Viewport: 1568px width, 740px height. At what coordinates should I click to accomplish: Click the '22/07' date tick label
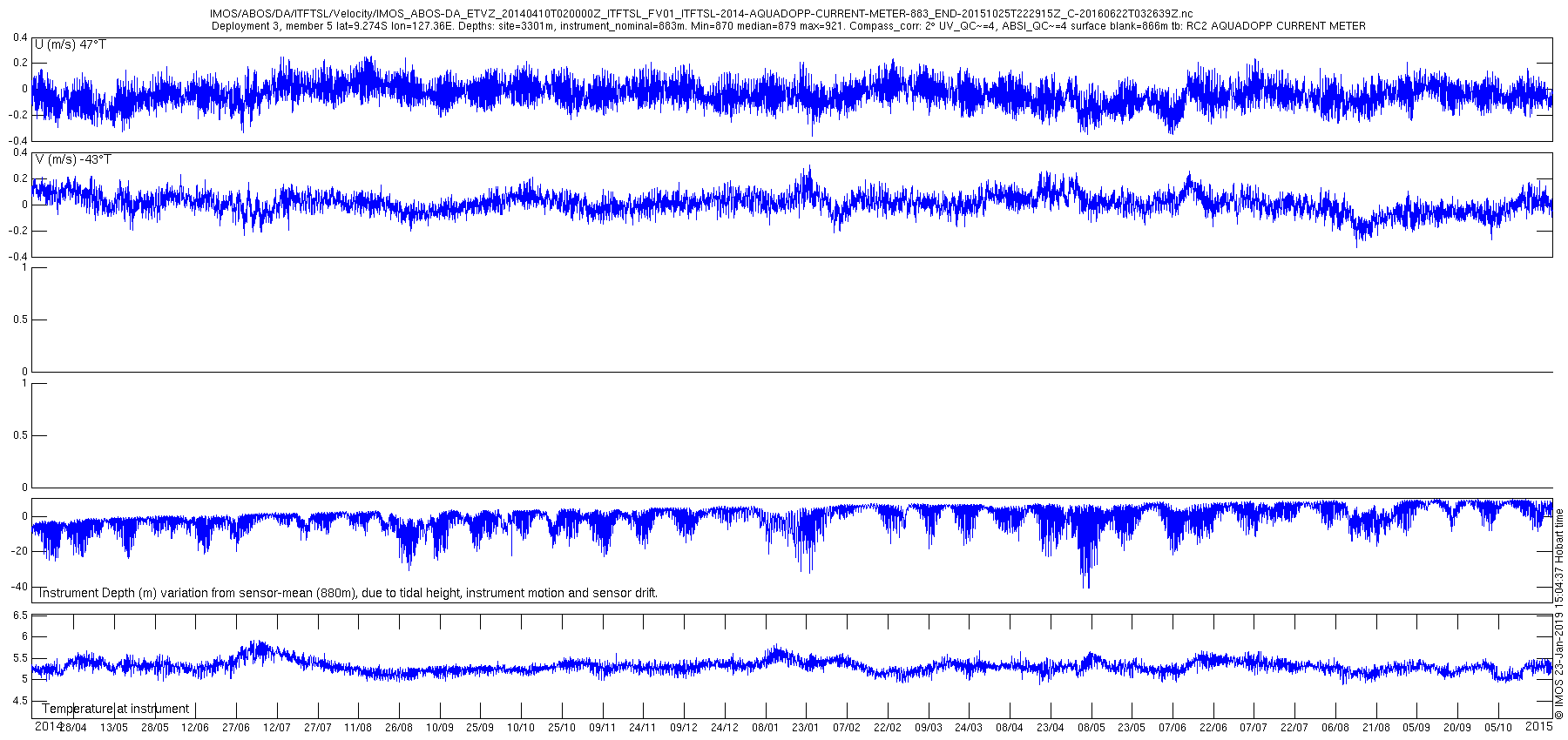[x=1294, y=728]
